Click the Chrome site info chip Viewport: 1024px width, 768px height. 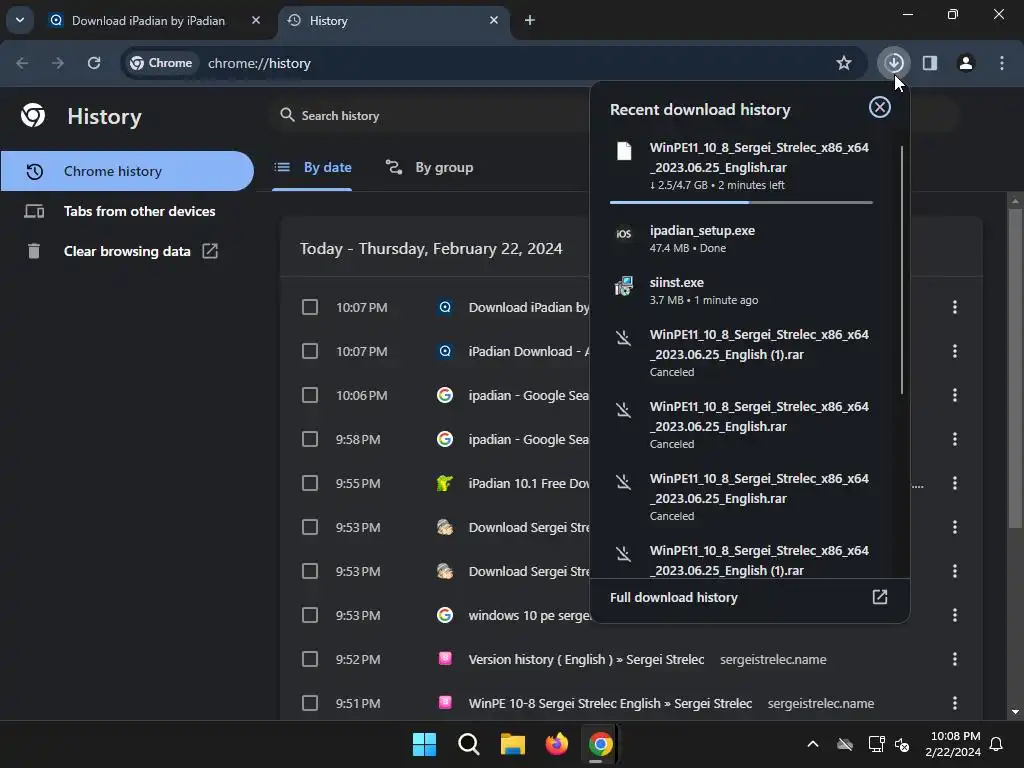(x=161, y=63)
